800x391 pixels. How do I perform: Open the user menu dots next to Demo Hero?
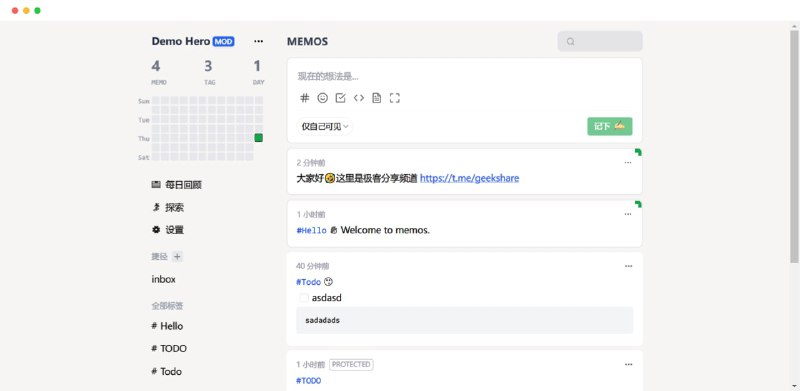pos(259,41)
